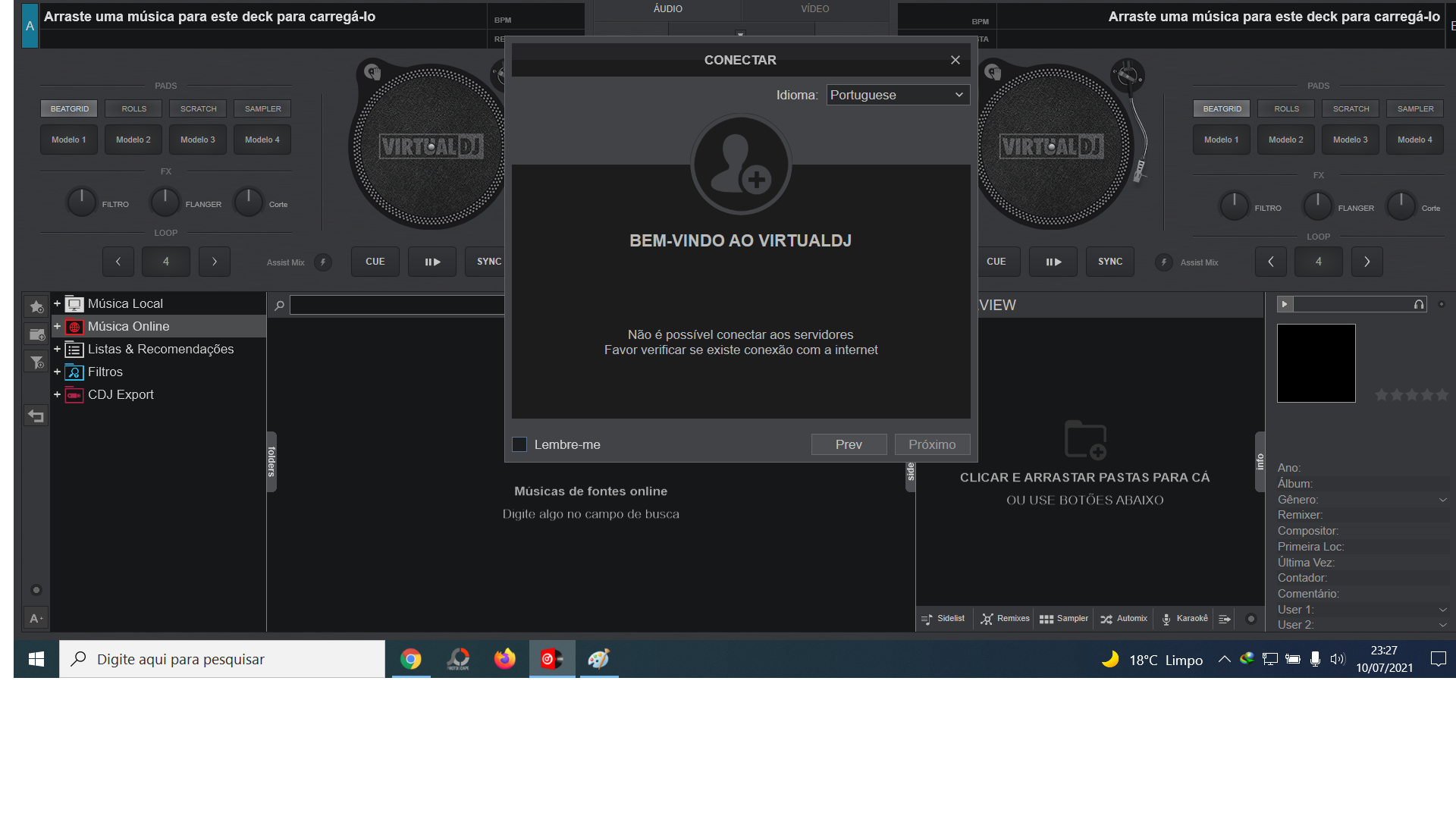Expand the Música Local tree node
Image resolution: width=1456 pixels, height=819 pixels.
coord(57,303)
